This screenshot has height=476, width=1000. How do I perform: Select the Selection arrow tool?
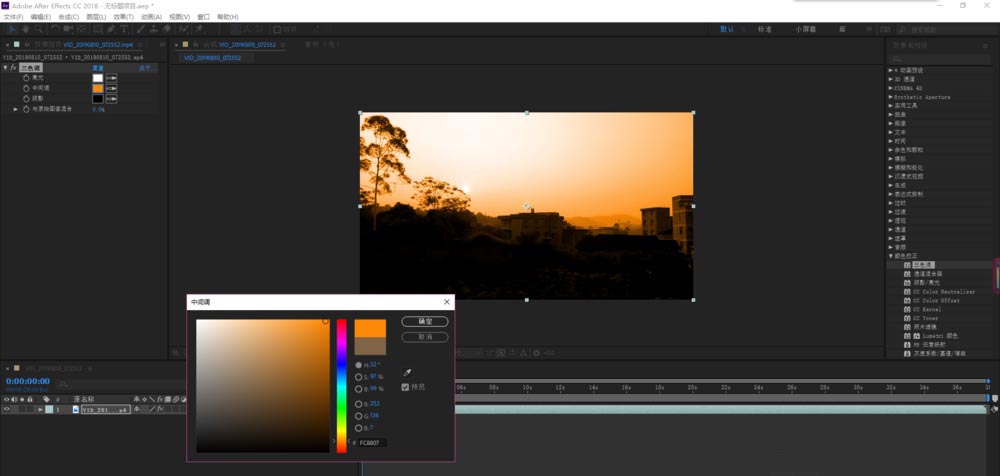click(x=12, y=30)
